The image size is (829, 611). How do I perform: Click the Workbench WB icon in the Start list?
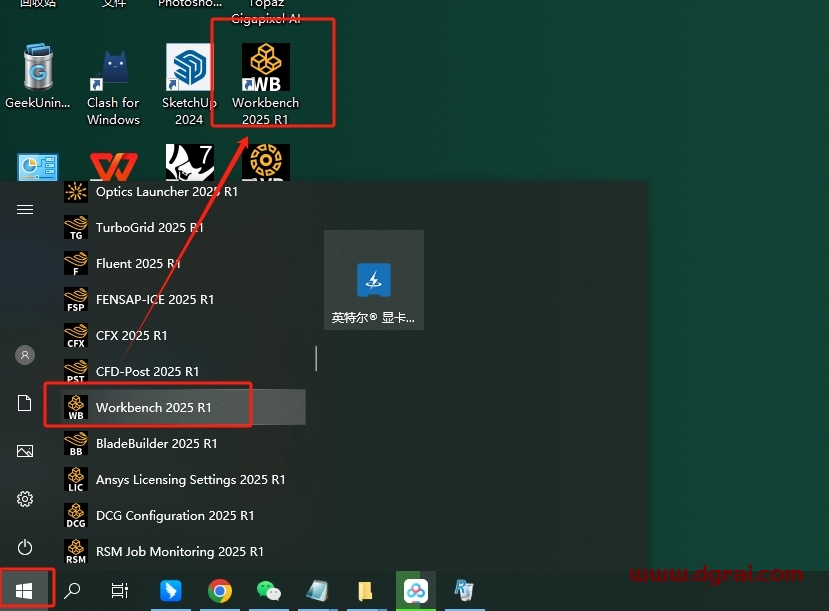[x=76, y=407]
